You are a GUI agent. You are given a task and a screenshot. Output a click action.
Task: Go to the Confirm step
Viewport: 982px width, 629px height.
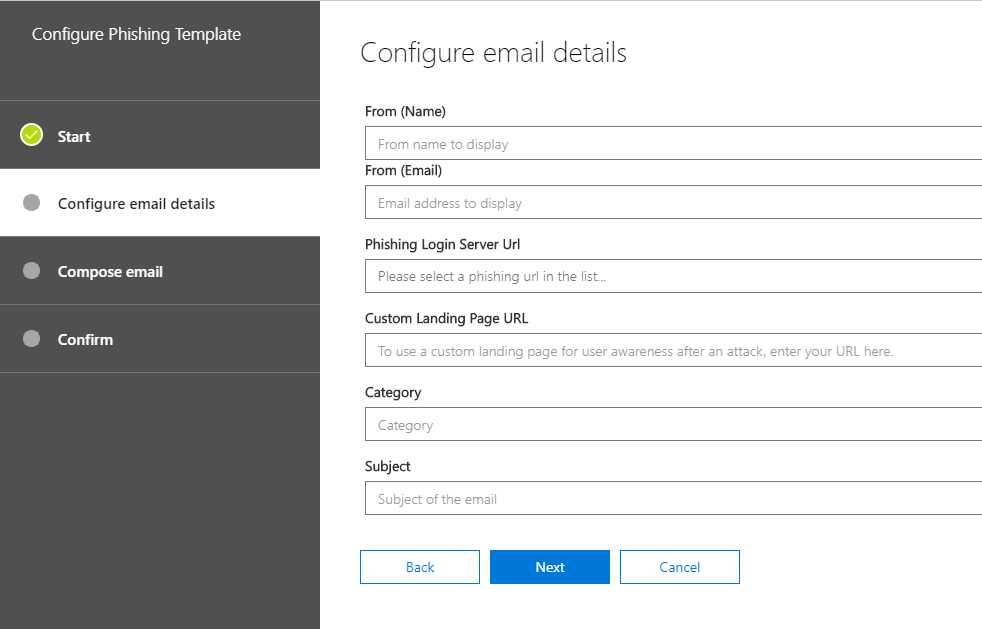click(85, 338)
